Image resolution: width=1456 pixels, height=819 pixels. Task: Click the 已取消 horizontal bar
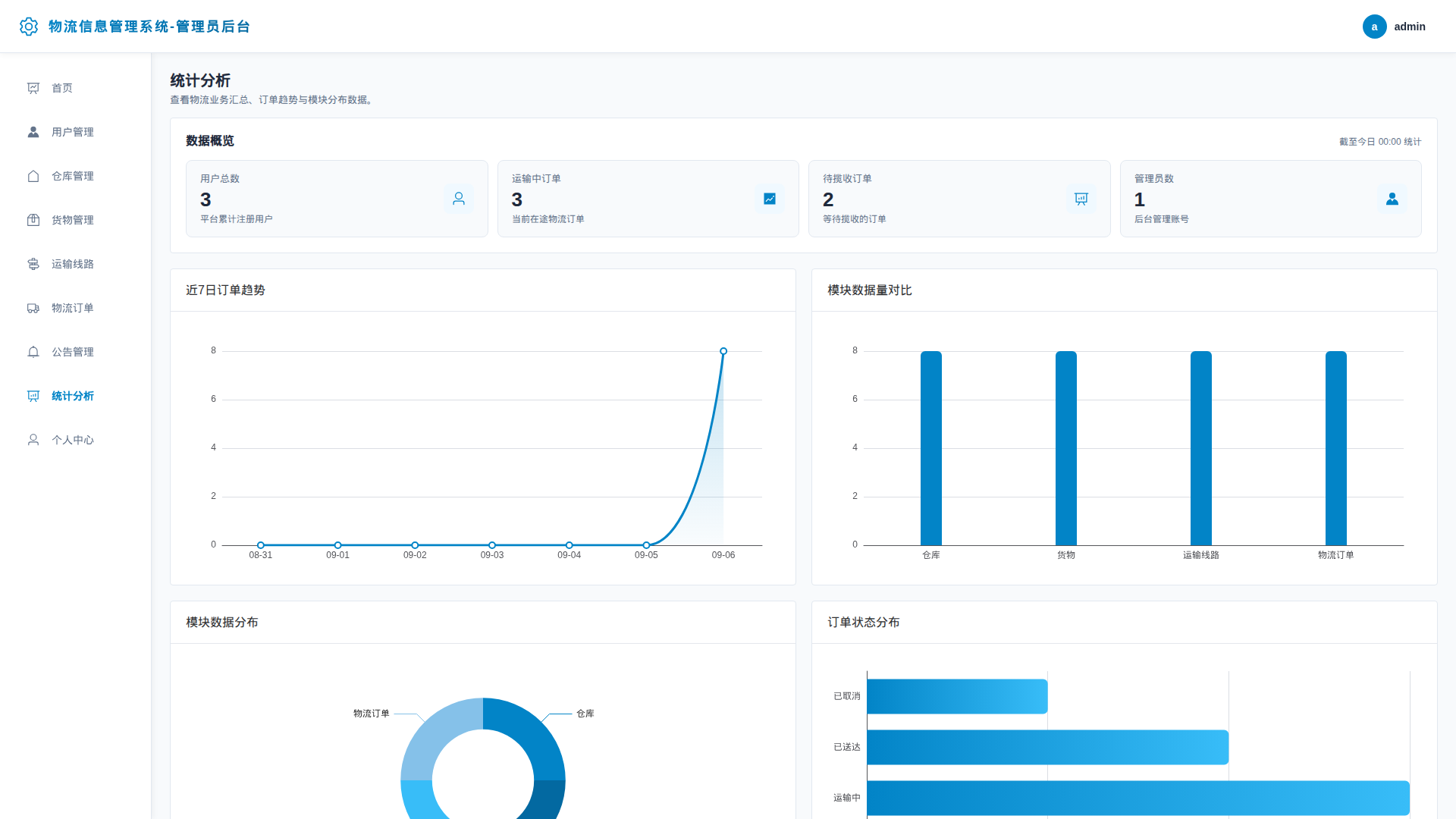[x=957, y=696]
